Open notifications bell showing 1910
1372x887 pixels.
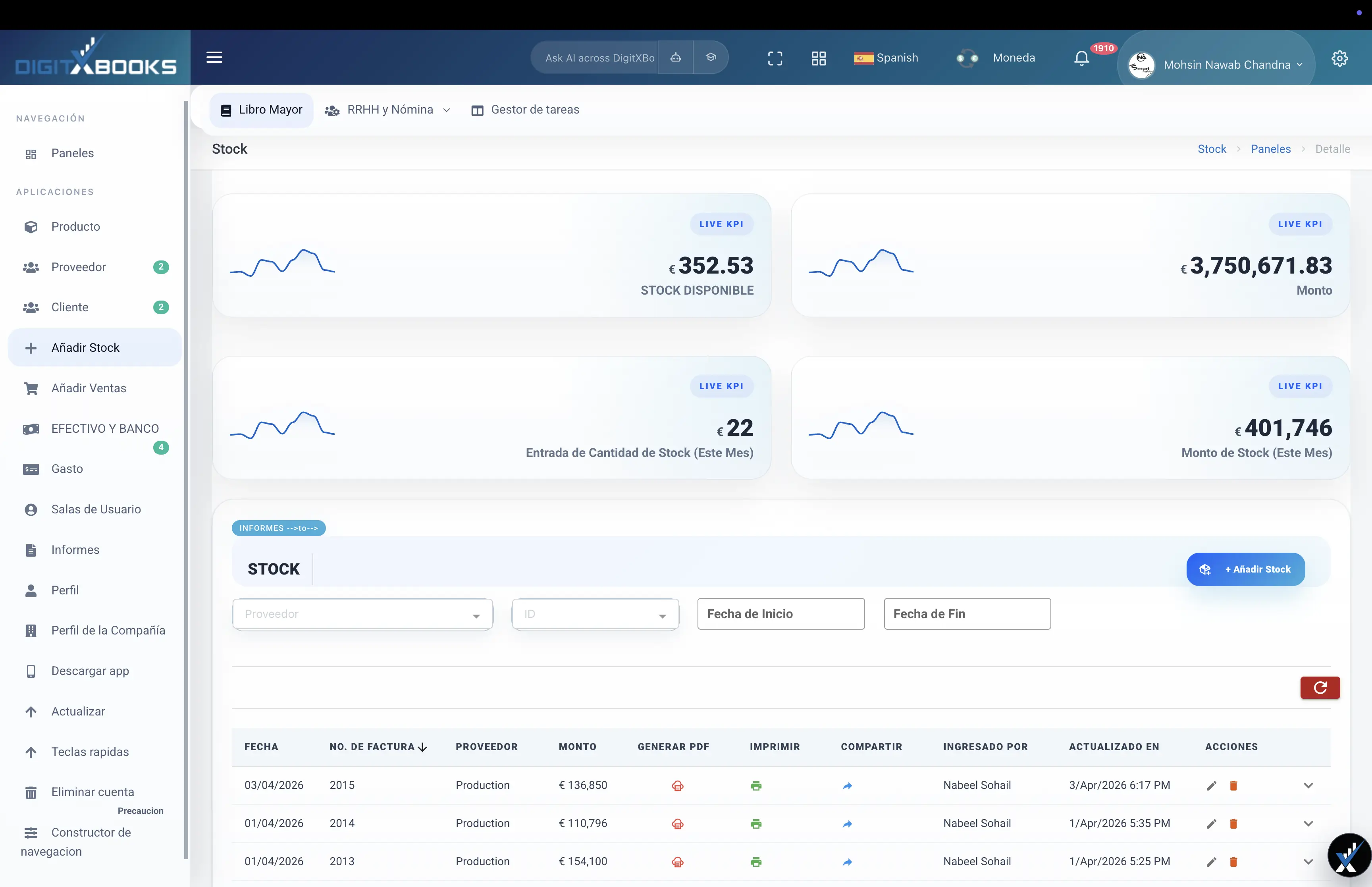[x=1081, y=58]
